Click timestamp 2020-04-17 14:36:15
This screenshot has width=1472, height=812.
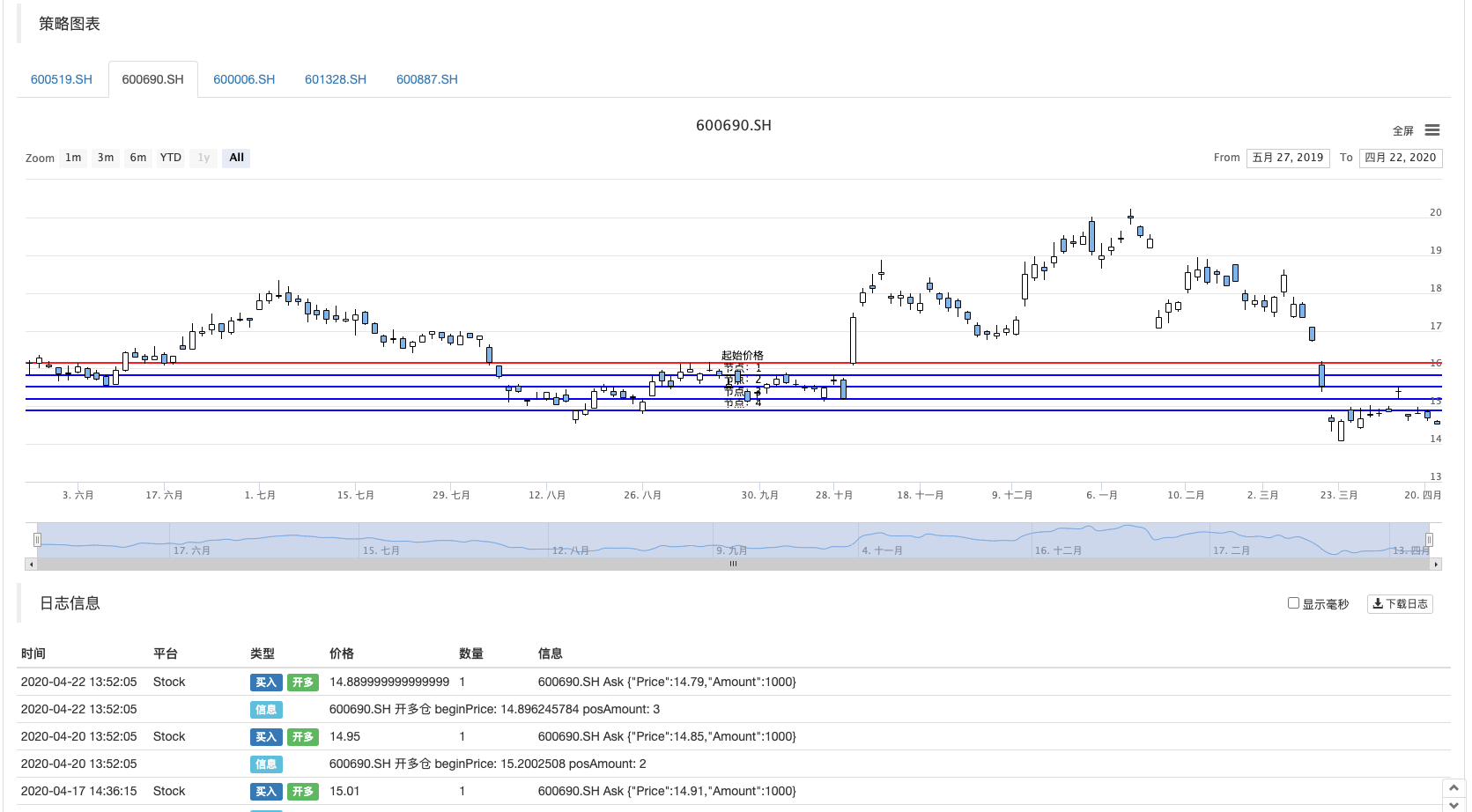[x=79, y=791]
